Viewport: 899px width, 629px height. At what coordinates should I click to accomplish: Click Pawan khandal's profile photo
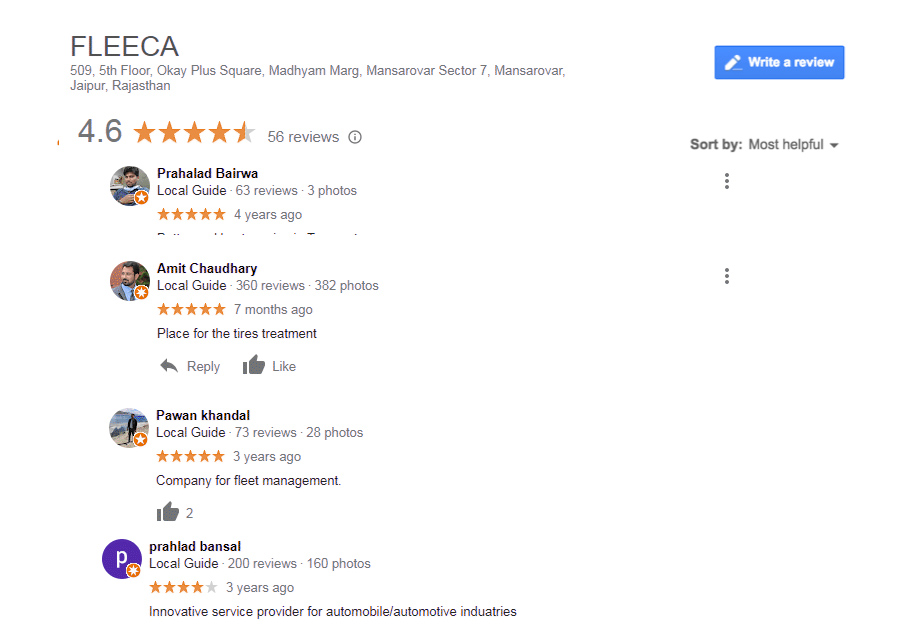(x=129, y=428)
